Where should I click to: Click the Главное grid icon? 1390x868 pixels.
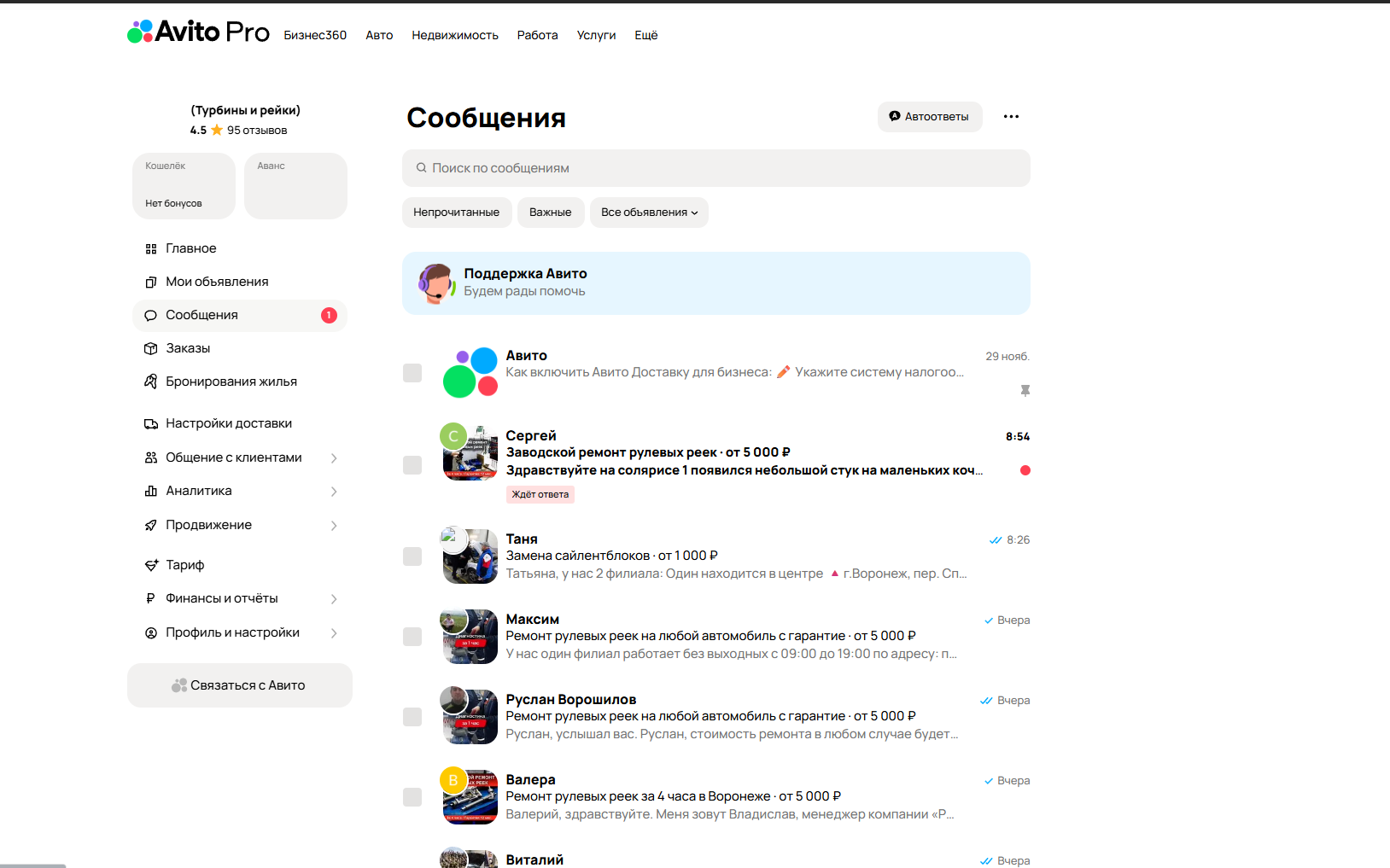coord(151,248)
